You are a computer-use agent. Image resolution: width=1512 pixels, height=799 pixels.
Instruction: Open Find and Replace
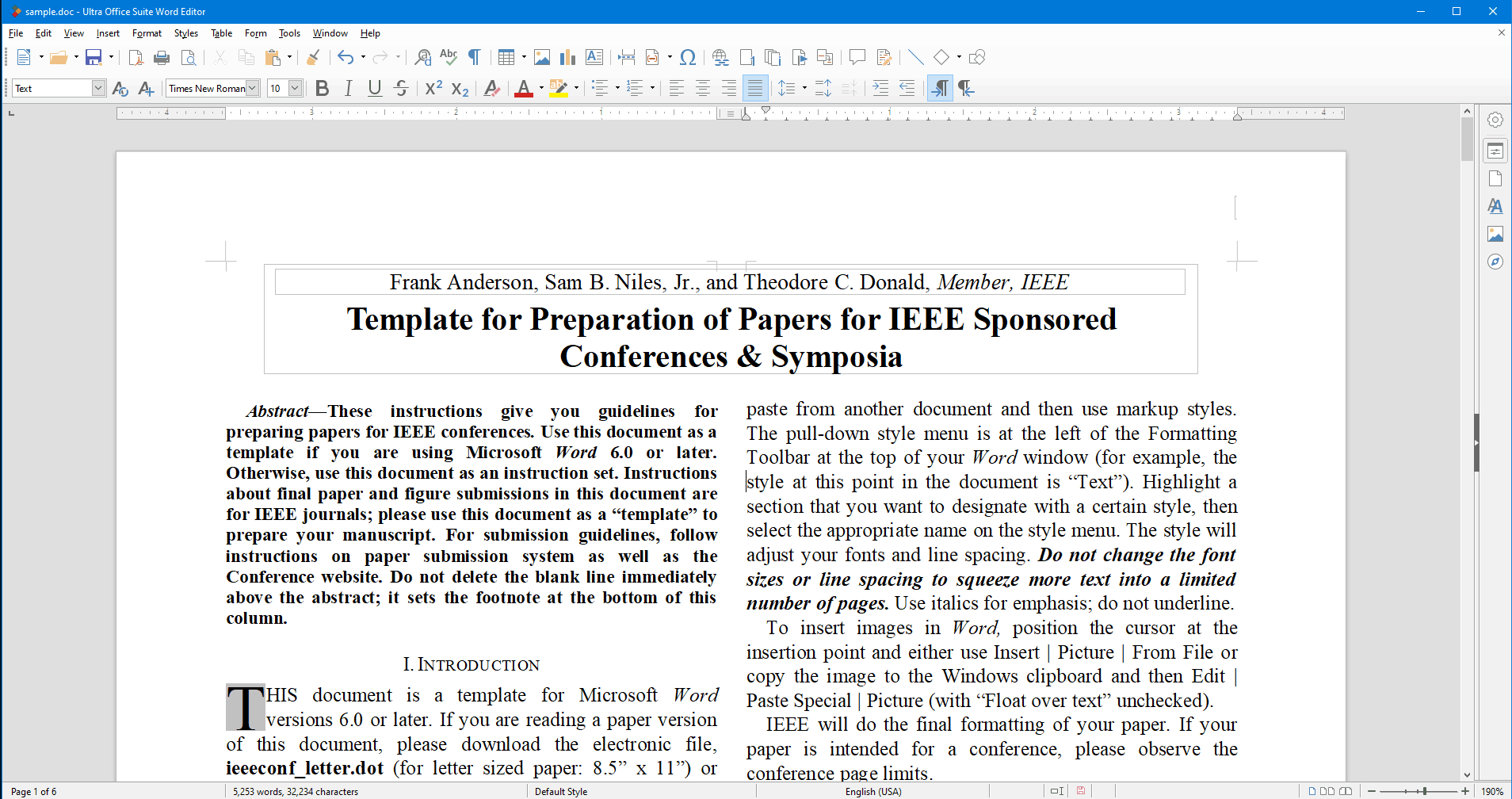pyautogui.click(x=423, y=57)
